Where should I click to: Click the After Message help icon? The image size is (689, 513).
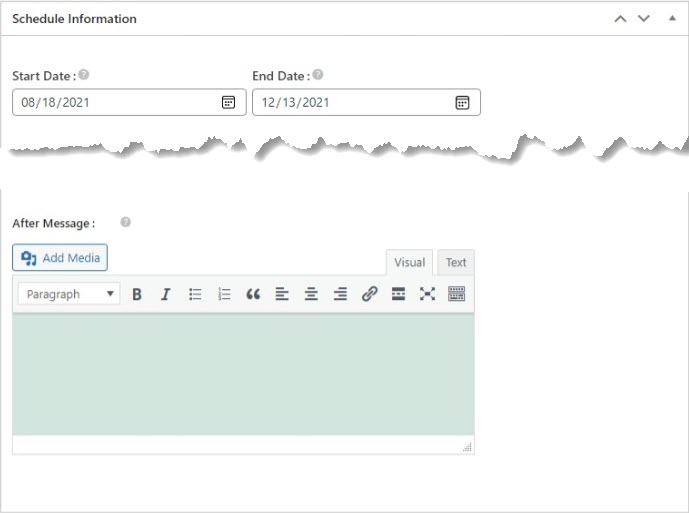pos(125,222)
